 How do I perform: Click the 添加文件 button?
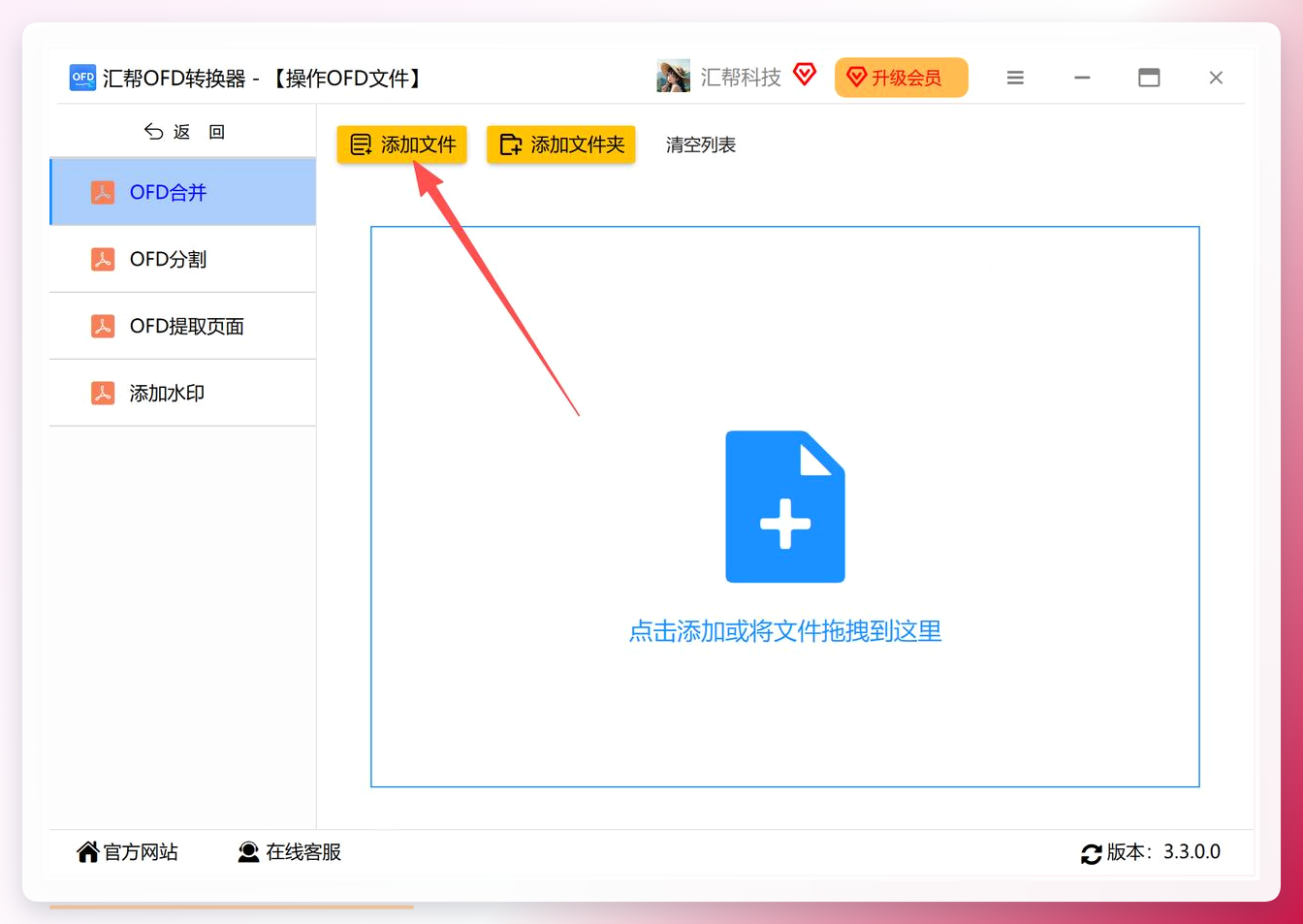click(x=402, y=144)
